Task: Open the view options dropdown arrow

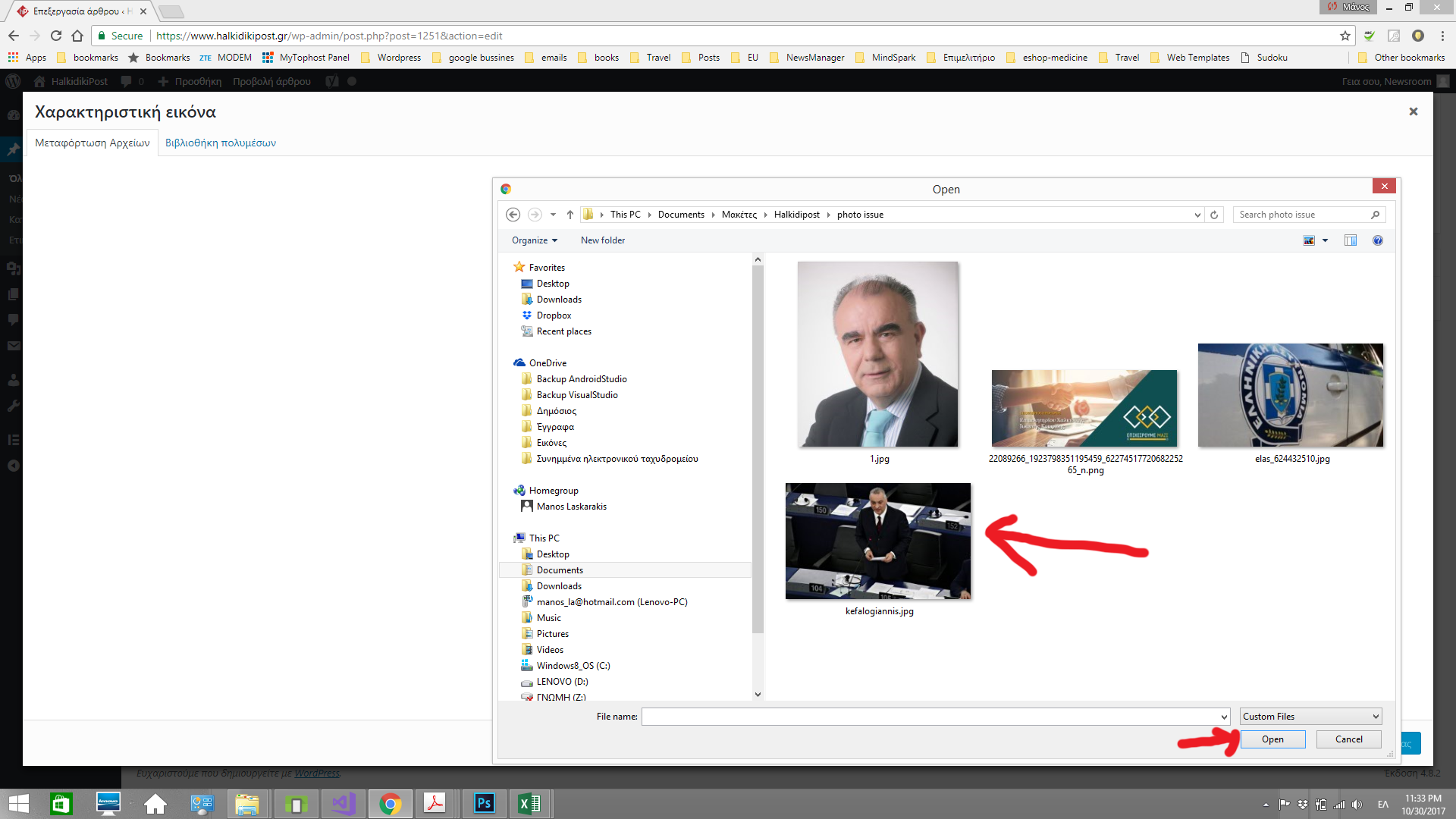Action: click(x=1326, y=240)
